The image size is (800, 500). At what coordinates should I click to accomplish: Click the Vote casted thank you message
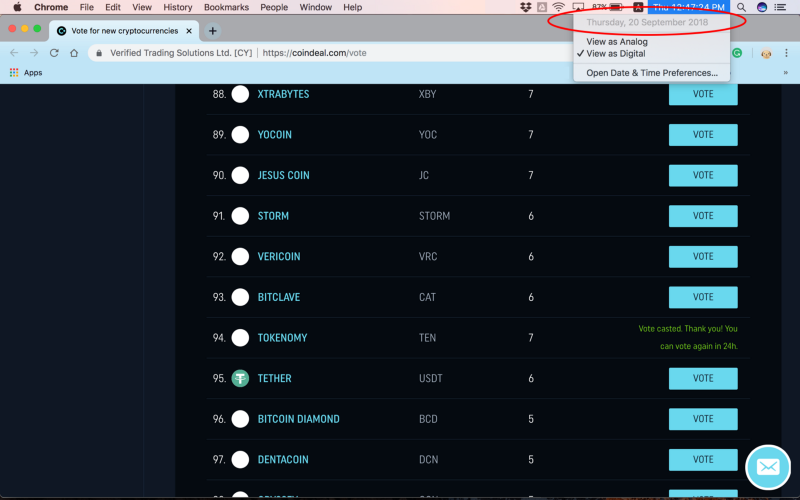click(x=688, y=337)
